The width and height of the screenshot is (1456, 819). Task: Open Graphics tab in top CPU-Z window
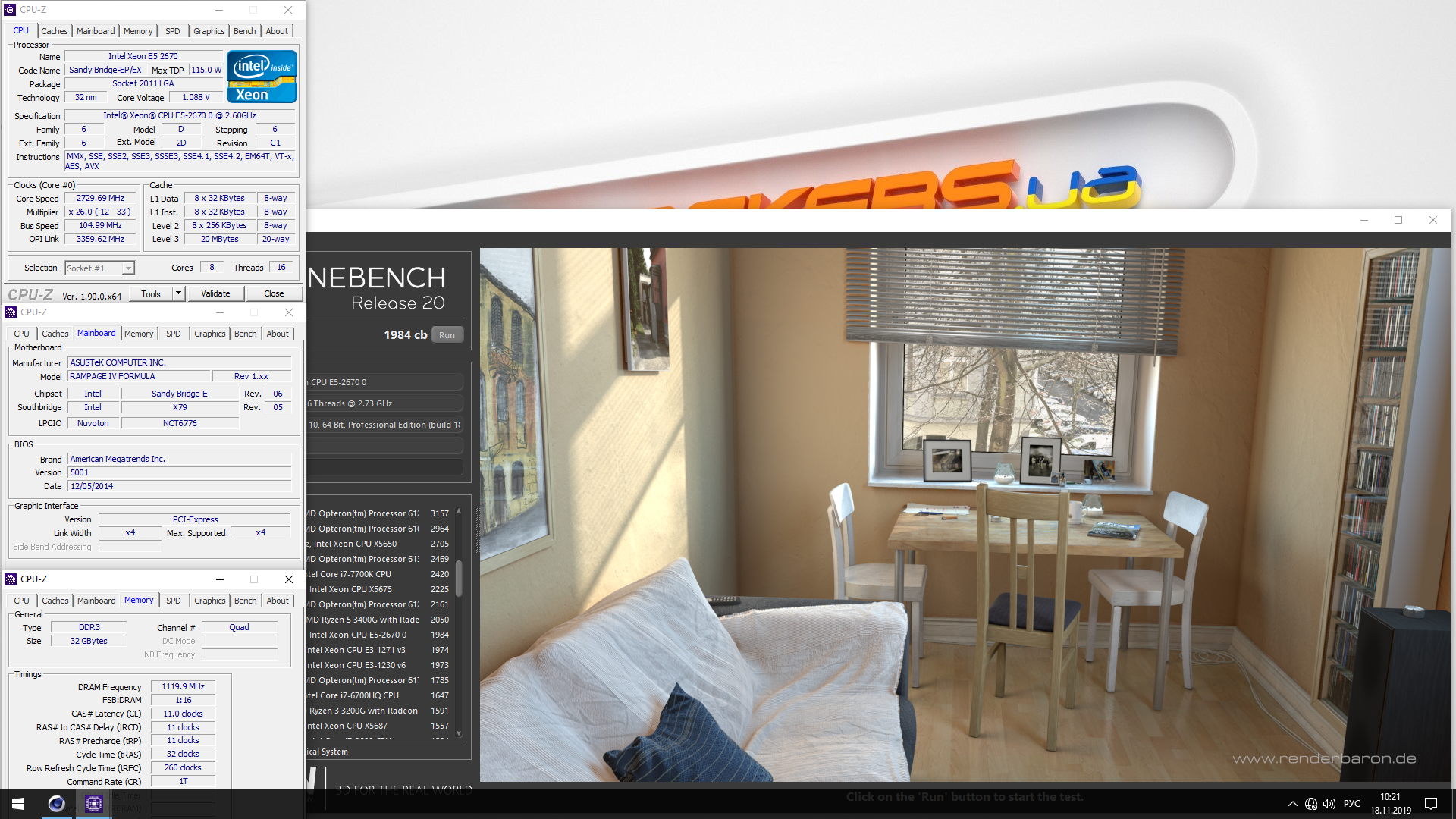point(209,31)
